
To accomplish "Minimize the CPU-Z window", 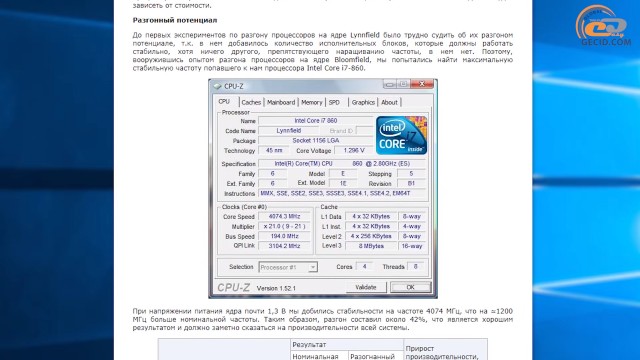I will [x=389, y=84].
